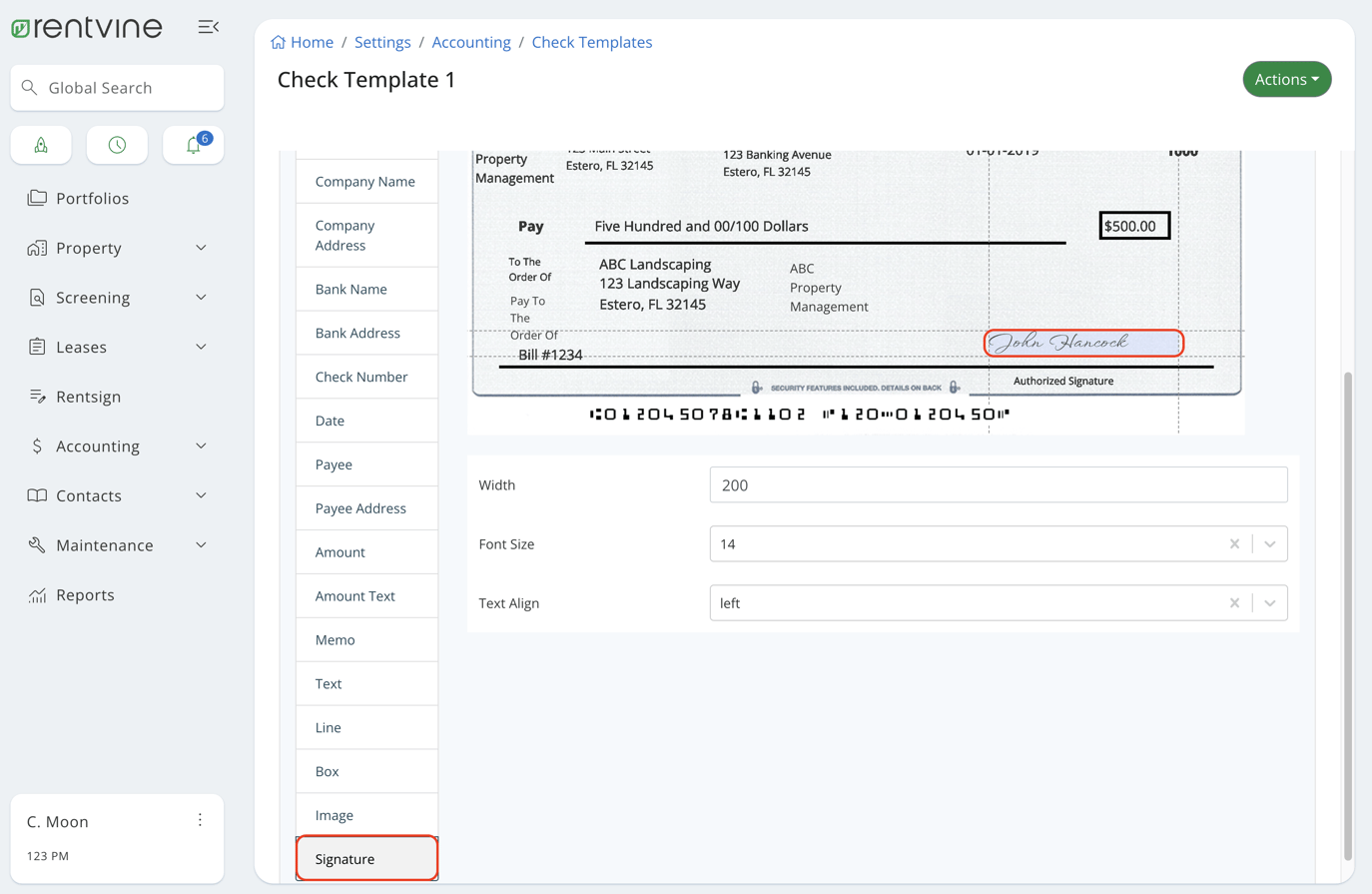Open the notifications bell icon
The image size is (1372, 894).
point(194,146)
